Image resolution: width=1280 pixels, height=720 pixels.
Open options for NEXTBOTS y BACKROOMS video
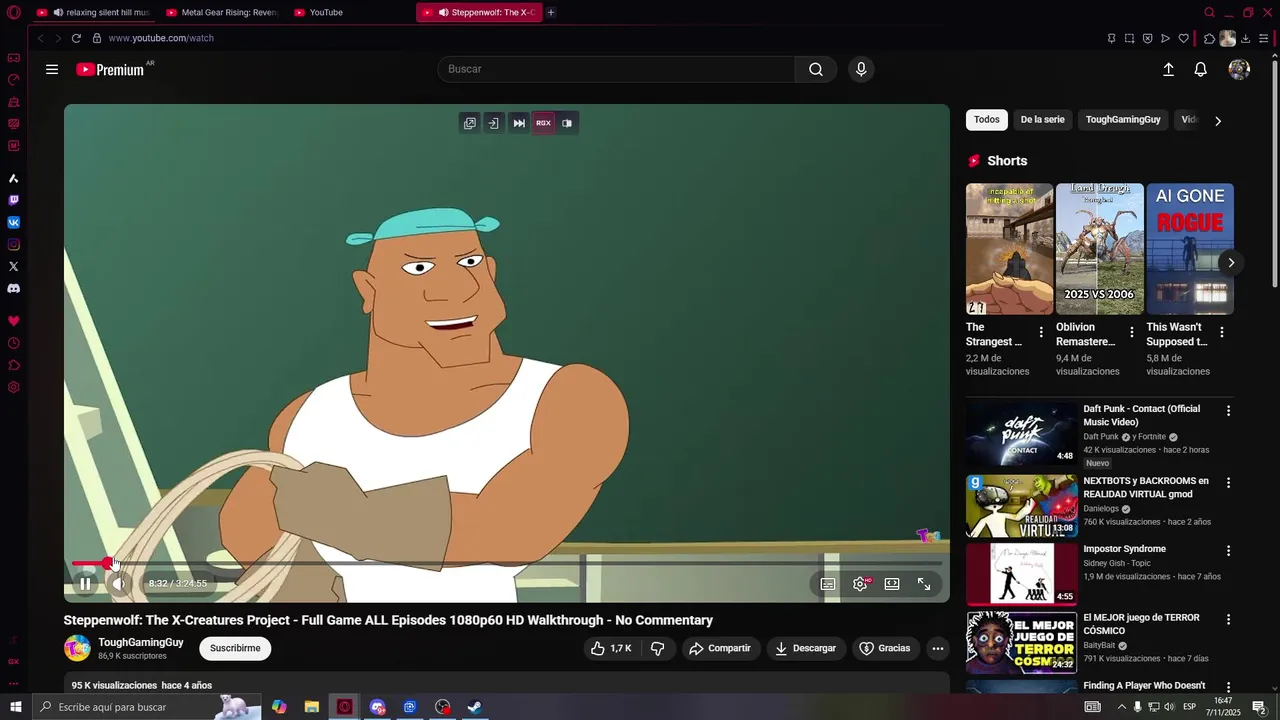point(1229,482)
